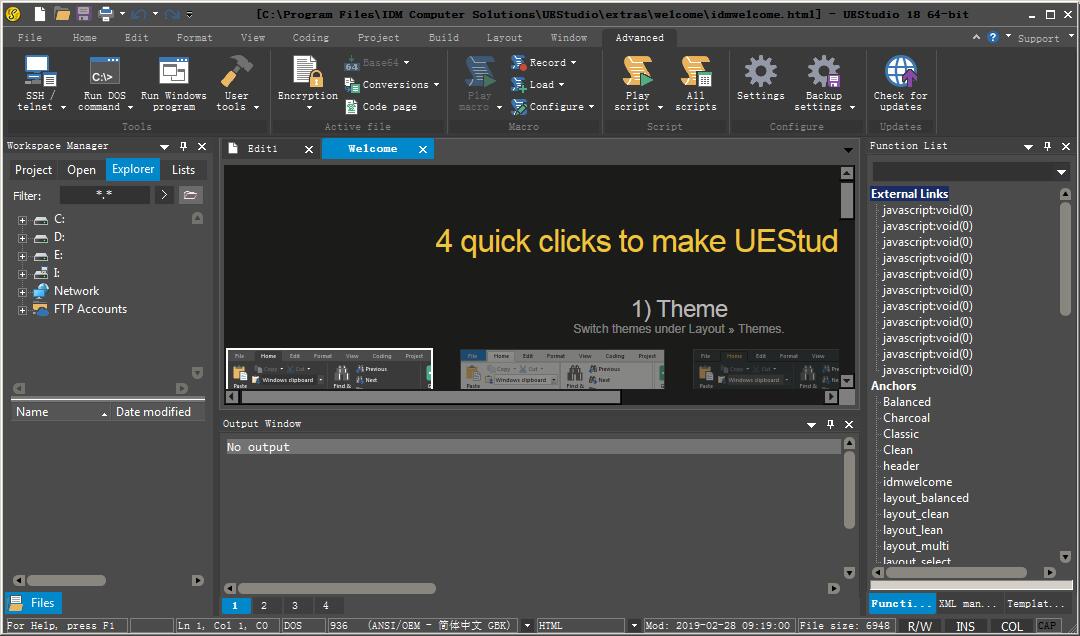Click the Play script icon
The height and width of the screenshot is (636, 1080).
point(637,70)
